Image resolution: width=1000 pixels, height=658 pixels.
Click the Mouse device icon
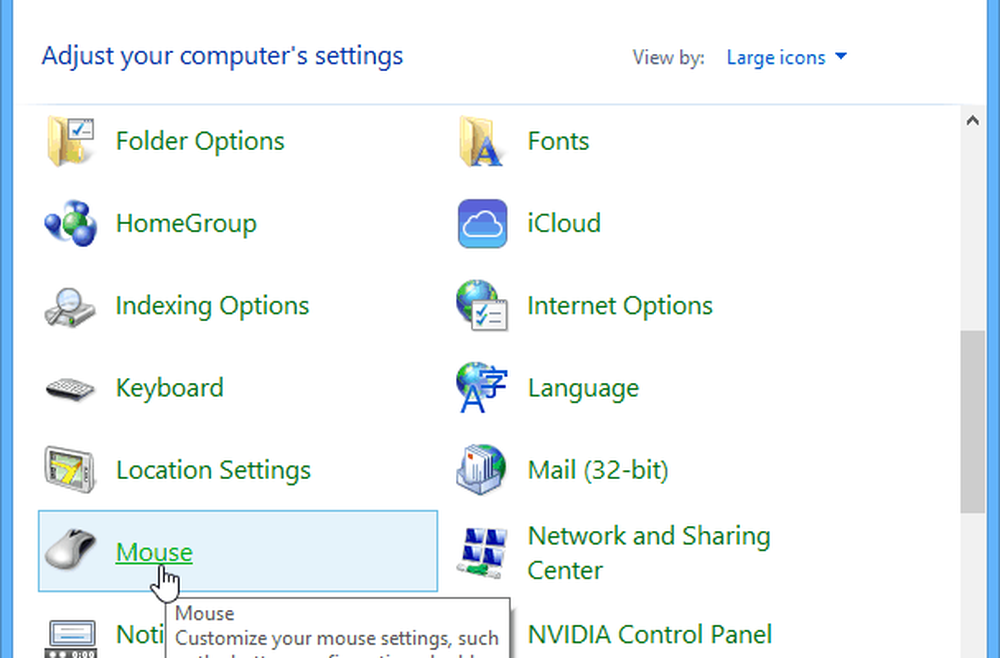69,552
